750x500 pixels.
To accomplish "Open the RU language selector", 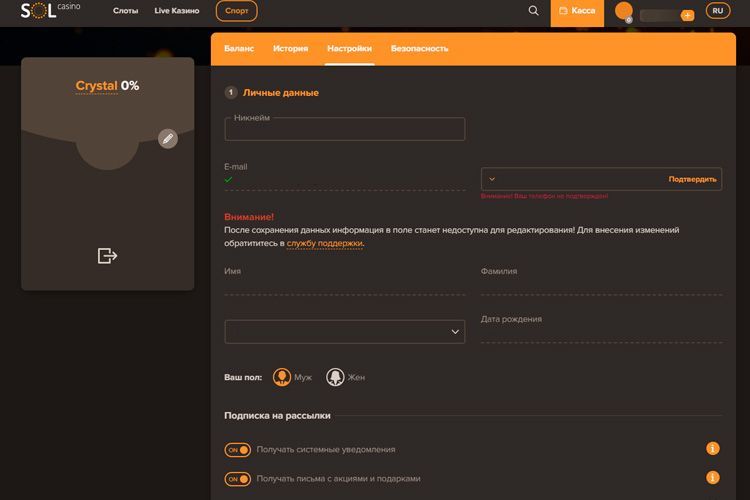I will coord(718,11).
